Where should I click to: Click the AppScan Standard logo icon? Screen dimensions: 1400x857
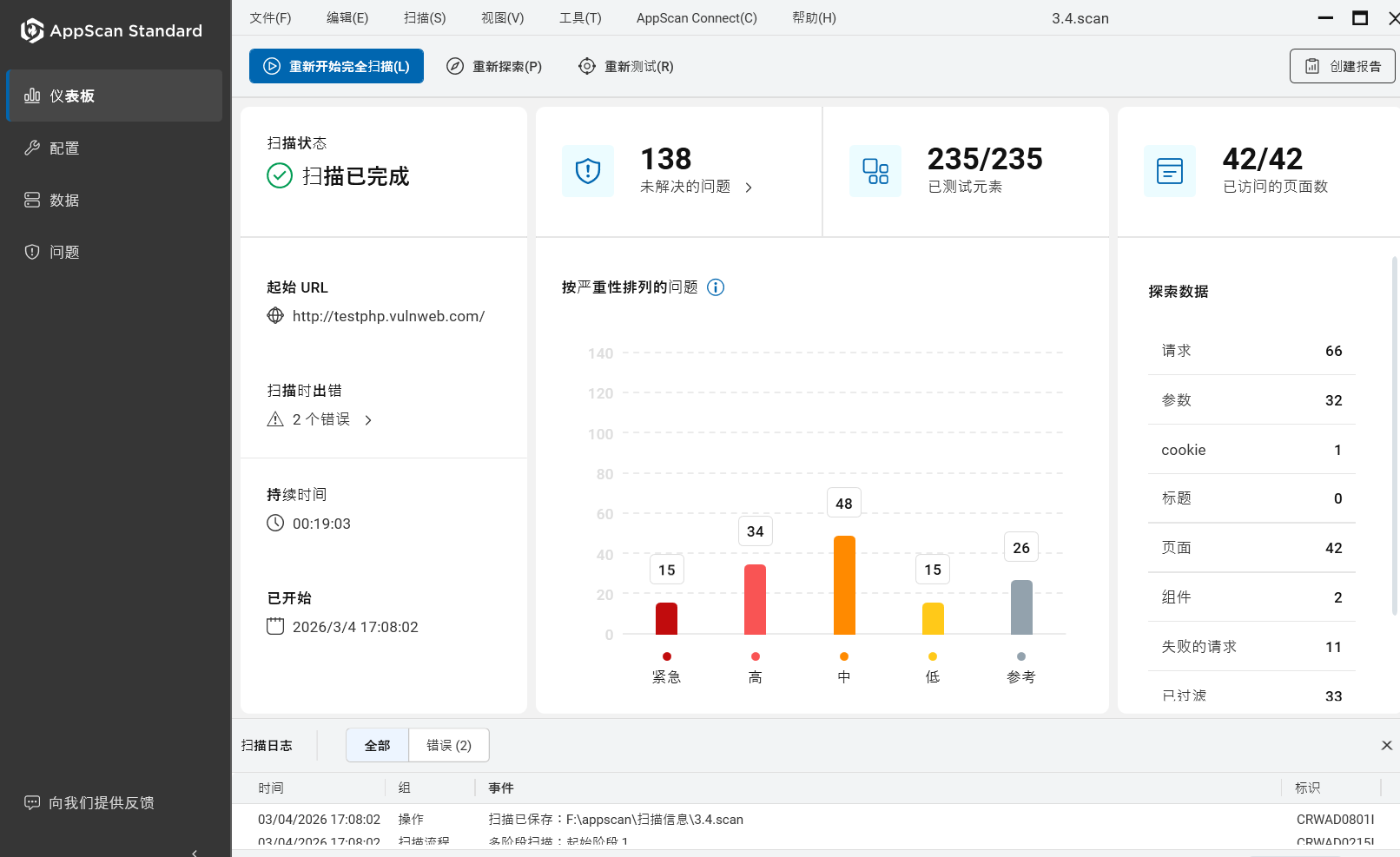(x=31, y=30)
